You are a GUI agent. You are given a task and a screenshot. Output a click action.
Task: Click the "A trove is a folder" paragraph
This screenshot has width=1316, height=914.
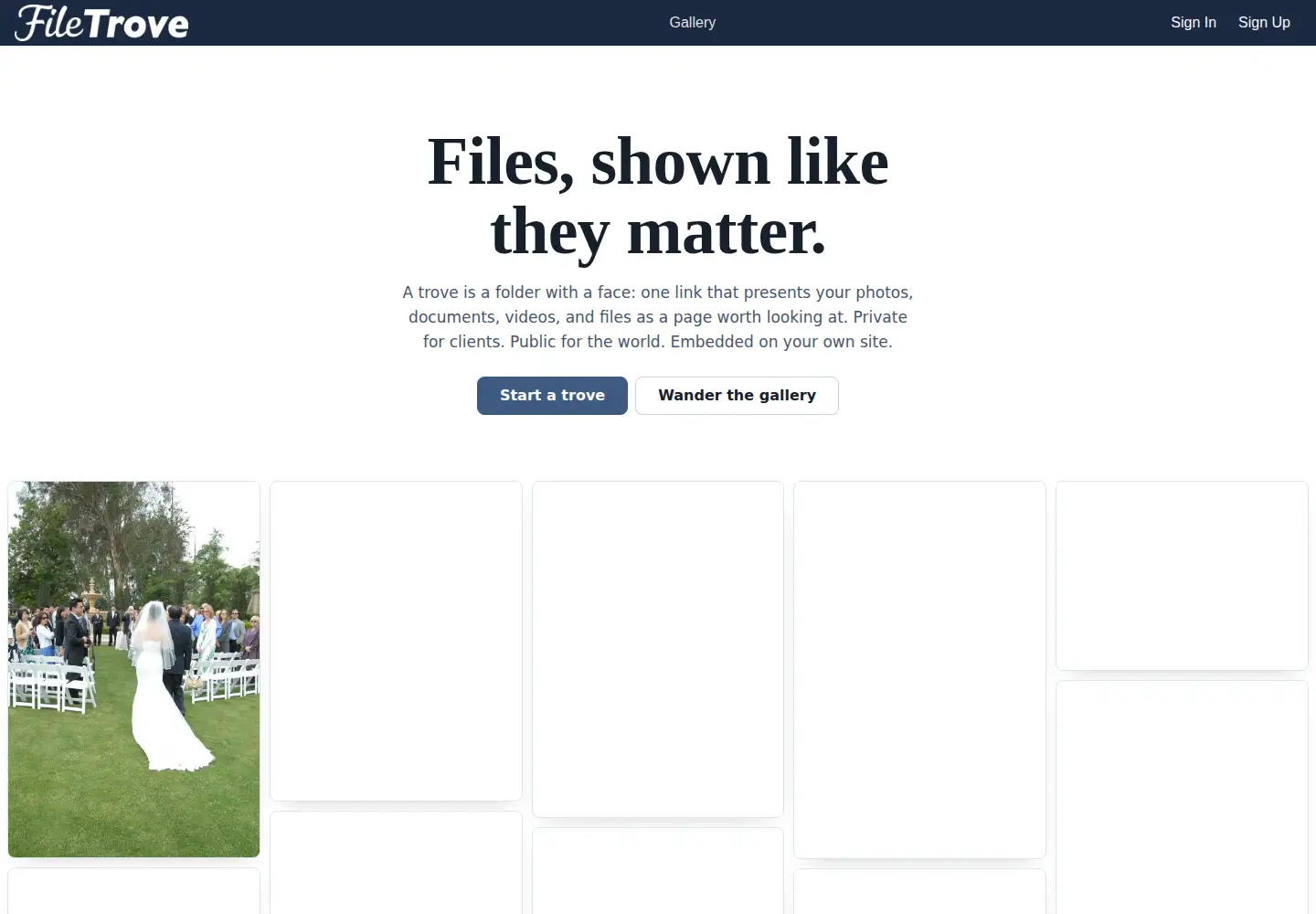[x=658, y=317]
